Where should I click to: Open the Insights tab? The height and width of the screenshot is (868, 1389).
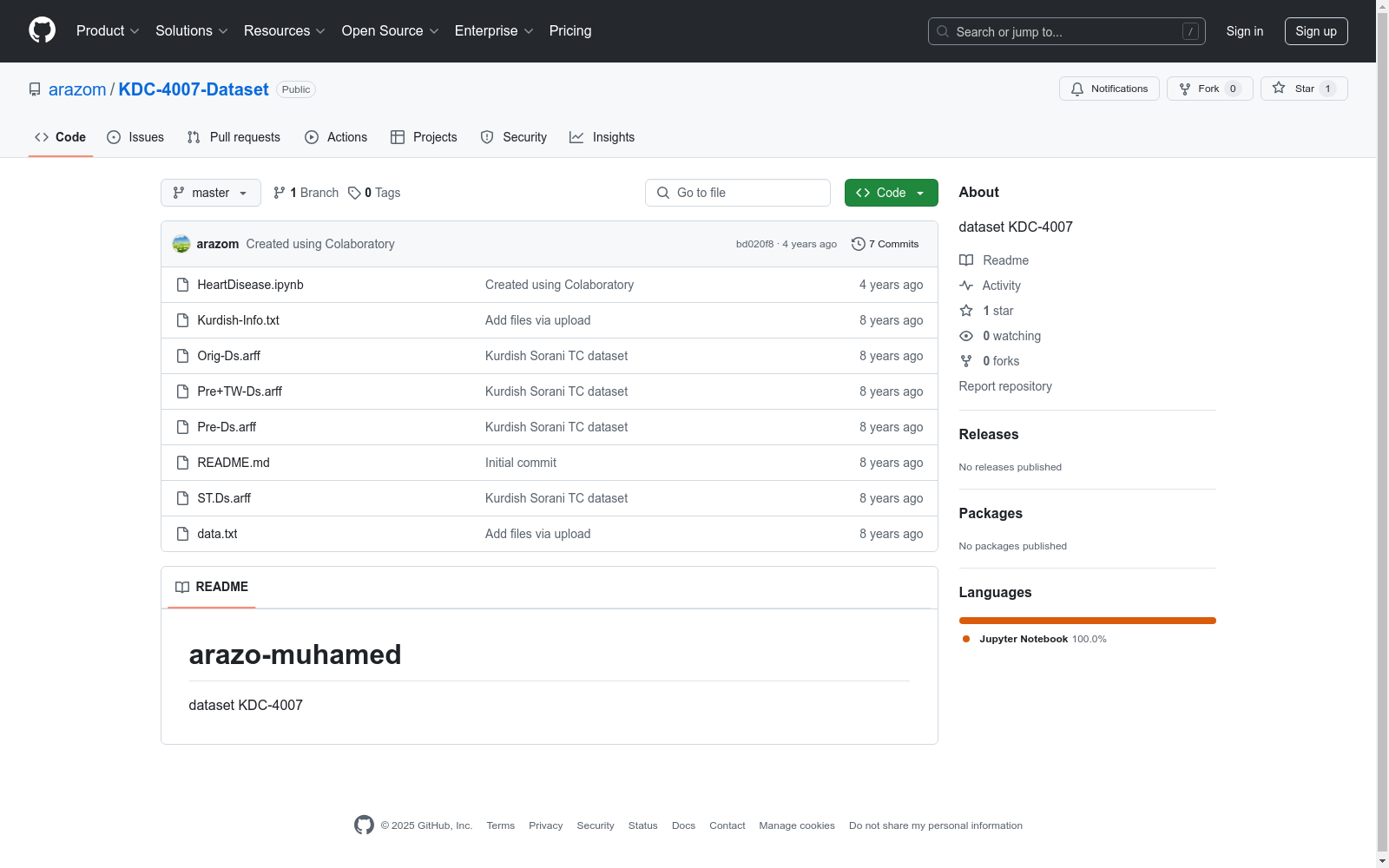[602, 137]
